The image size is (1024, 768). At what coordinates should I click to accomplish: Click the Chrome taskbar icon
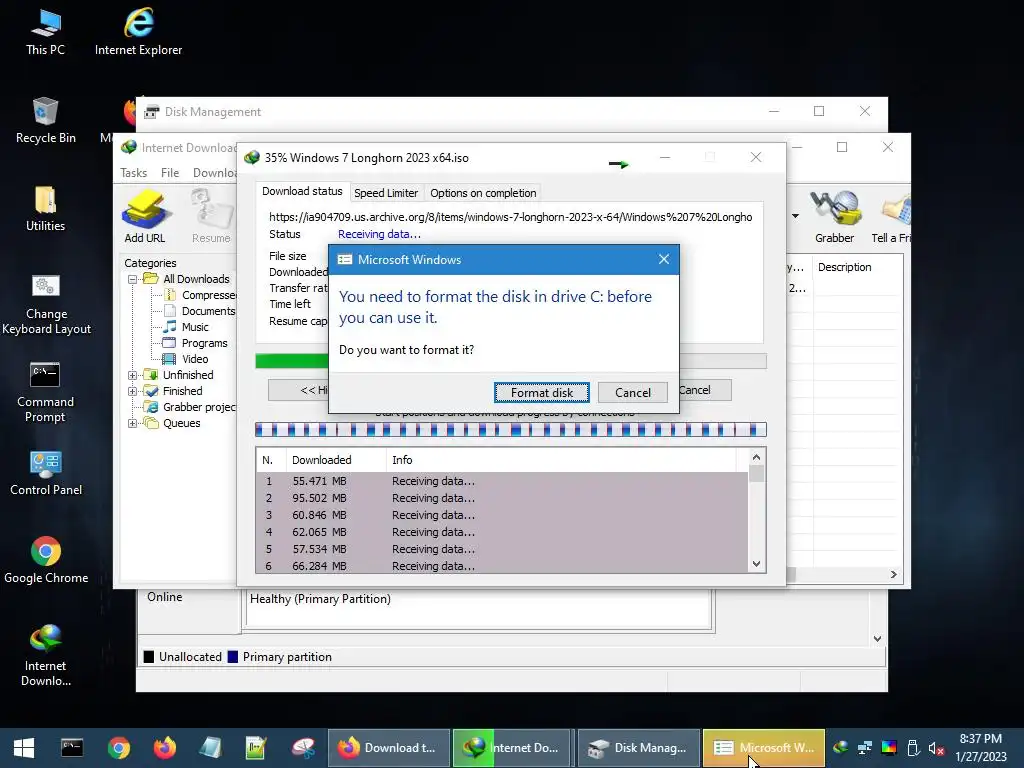118,748
